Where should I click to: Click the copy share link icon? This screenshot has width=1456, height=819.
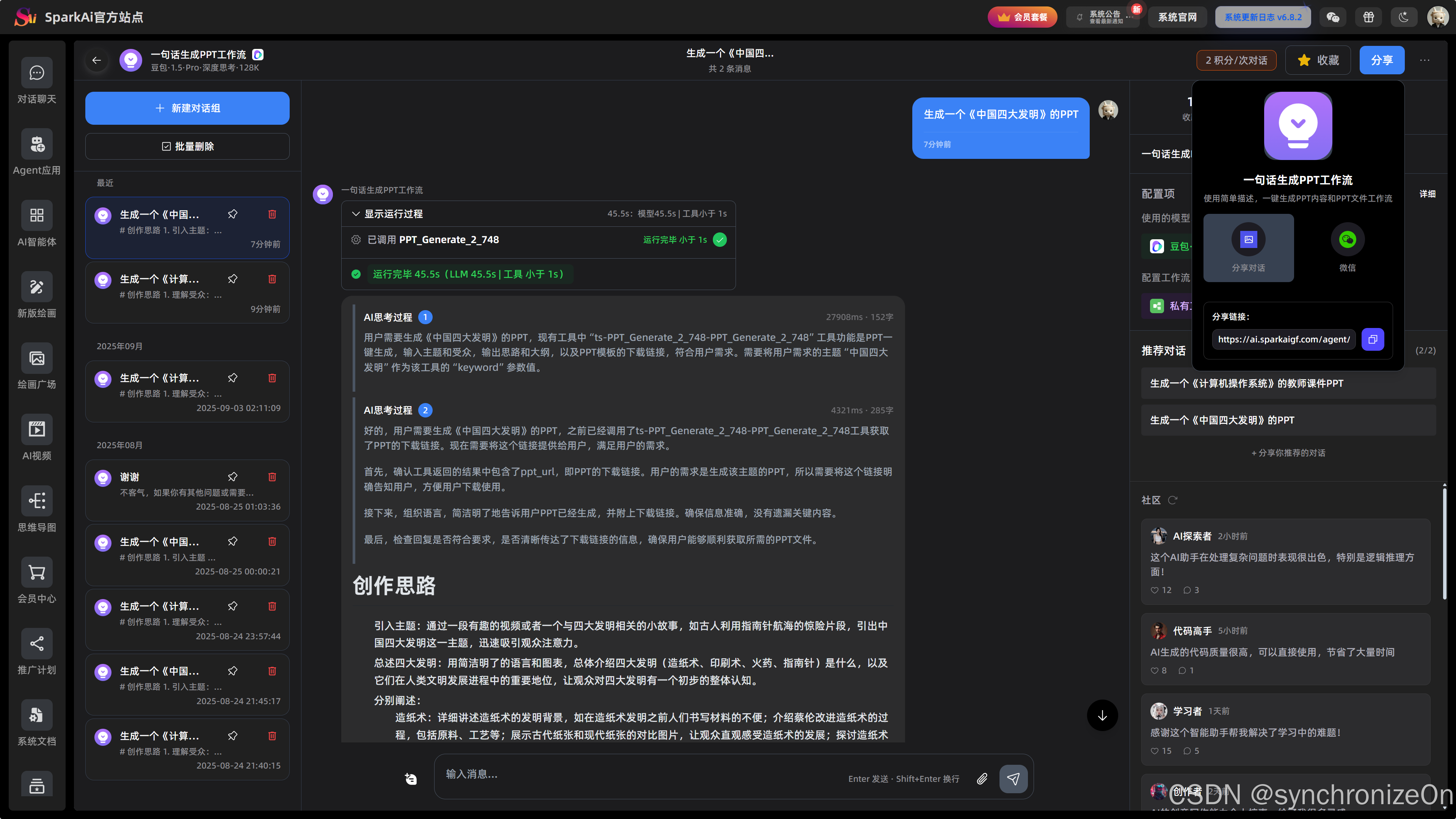[1372, 339]
